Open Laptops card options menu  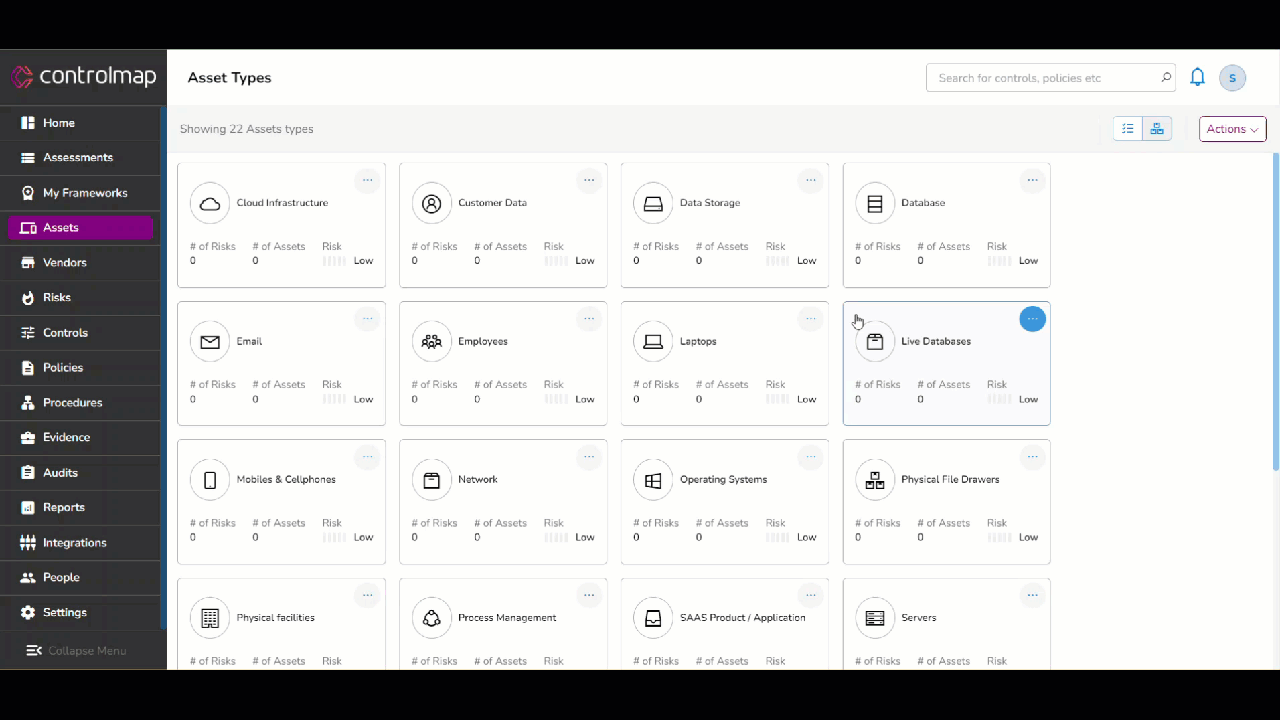pos(811,319)
